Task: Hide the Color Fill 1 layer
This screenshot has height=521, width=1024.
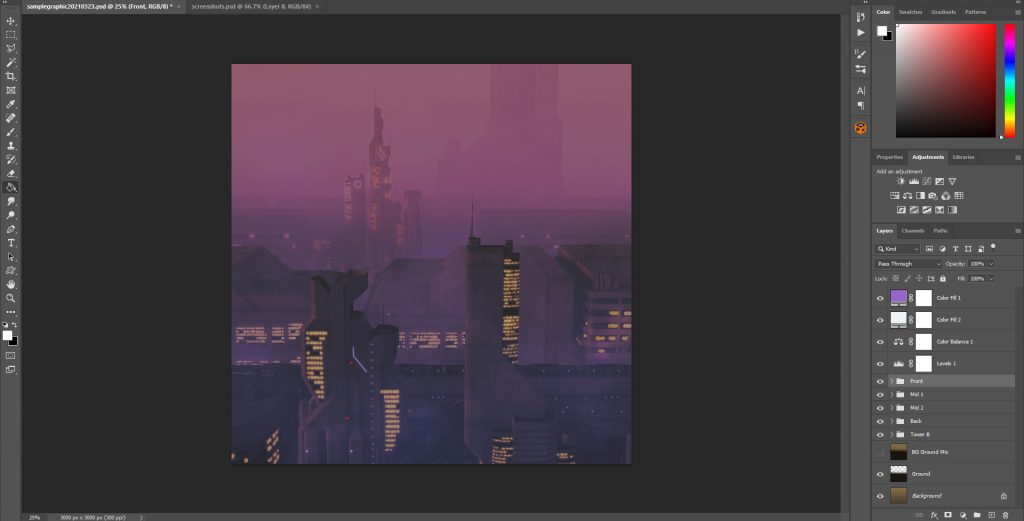Action: tap(880, 298)
